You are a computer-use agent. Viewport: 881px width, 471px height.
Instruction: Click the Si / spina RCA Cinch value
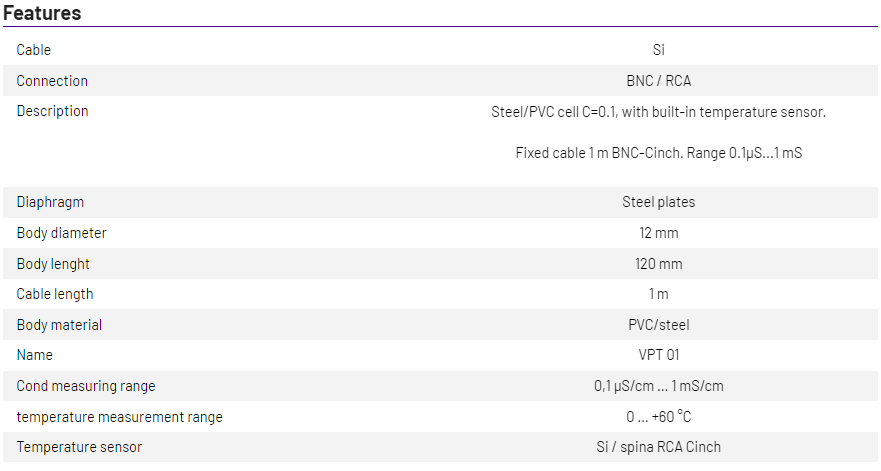coord(658,447)
